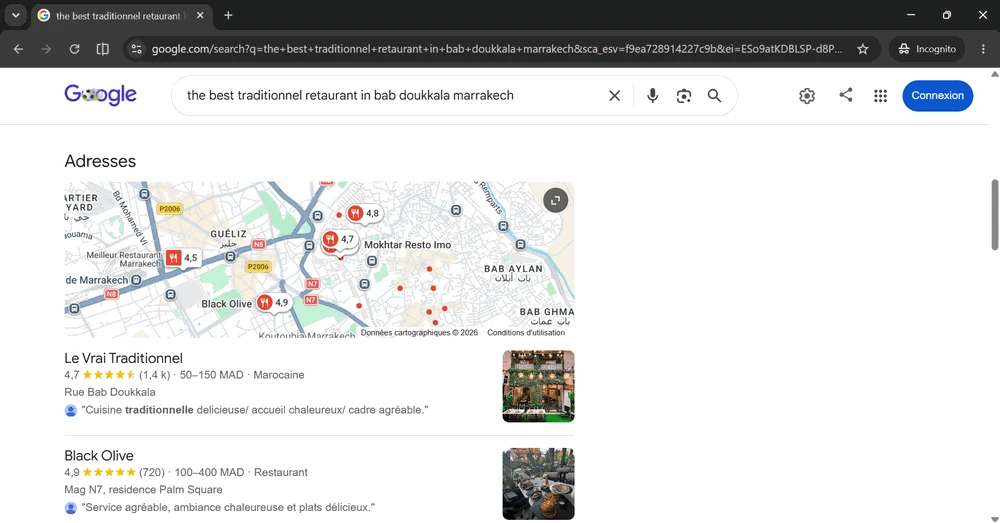
Task: Open Le Vrai Traditionnel listing
Action: coord(123,358)
